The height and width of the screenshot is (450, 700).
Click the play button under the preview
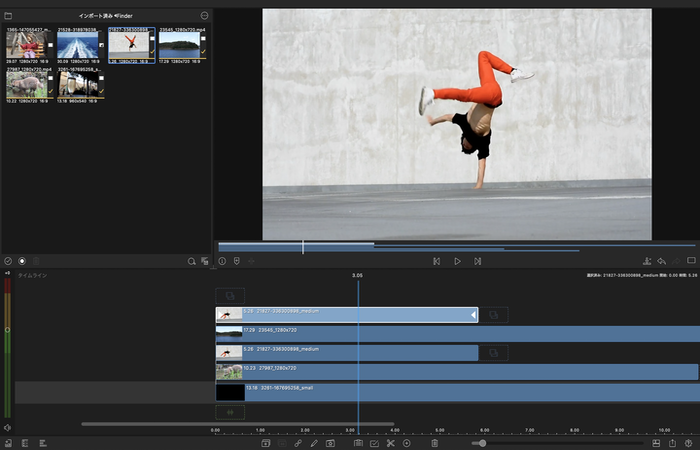click(457, 261)
